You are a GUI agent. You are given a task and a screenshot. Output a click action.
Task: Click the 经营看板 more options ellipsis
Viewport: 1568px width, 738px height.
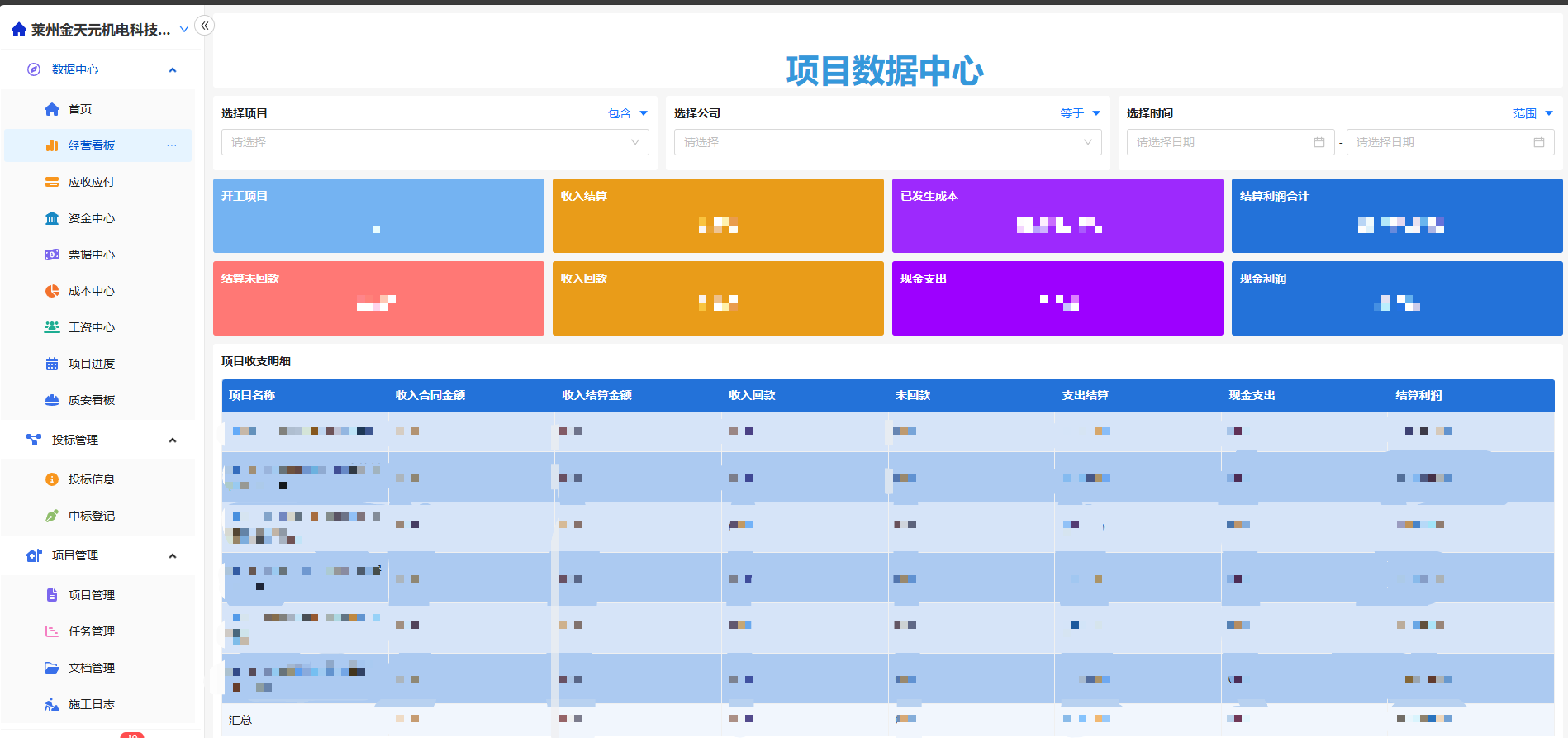172,145
